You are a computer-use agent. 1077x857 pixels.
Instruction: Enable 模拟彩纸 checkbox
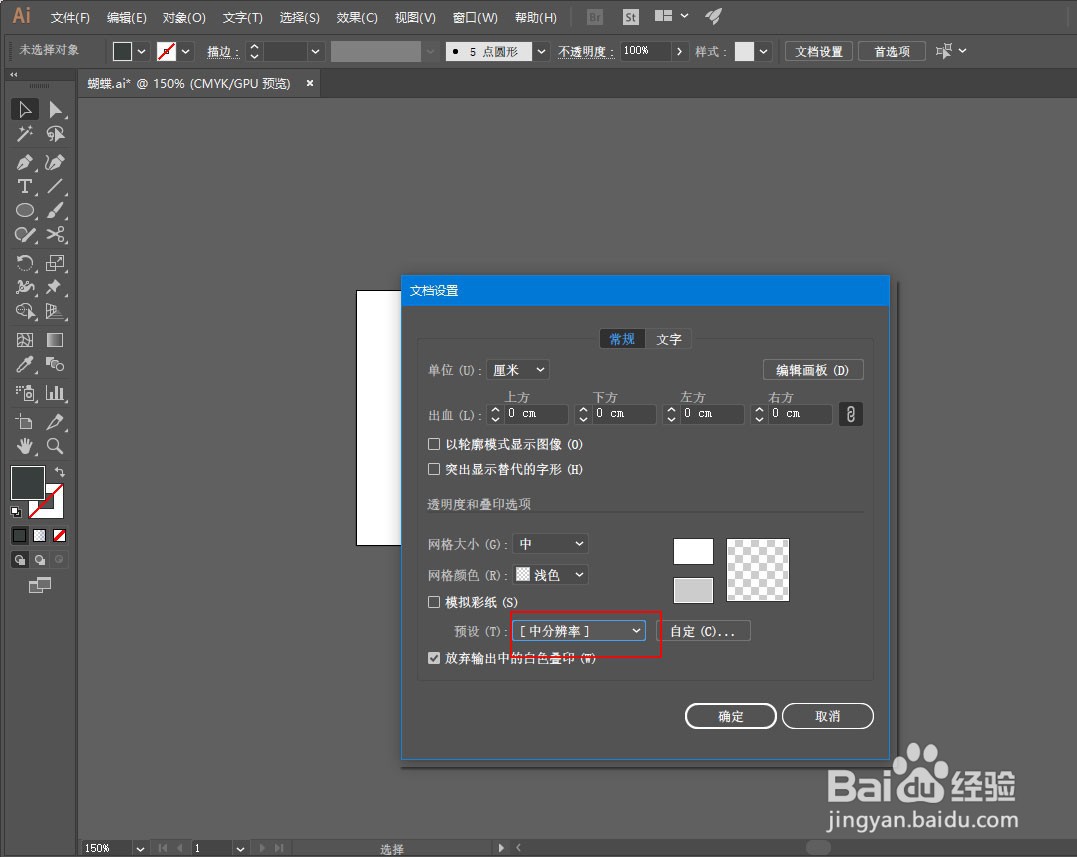434,602
